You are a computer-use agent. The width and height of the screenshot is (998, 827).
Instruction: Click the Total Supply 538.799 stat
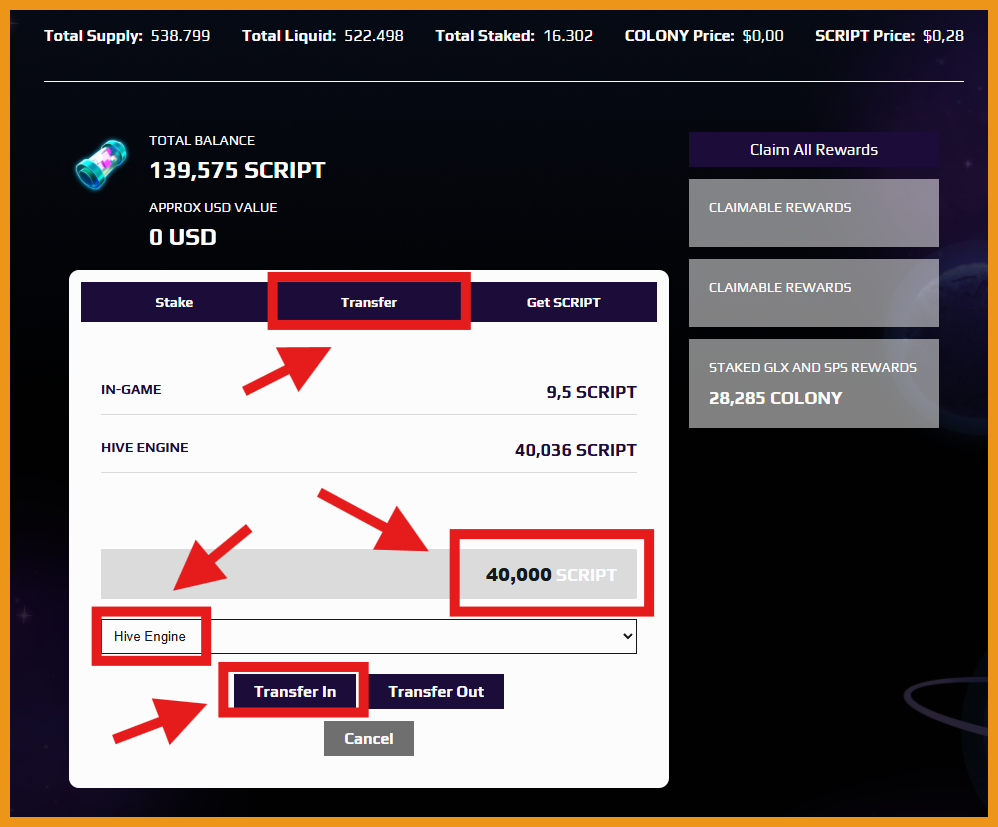tap(127, 36)
